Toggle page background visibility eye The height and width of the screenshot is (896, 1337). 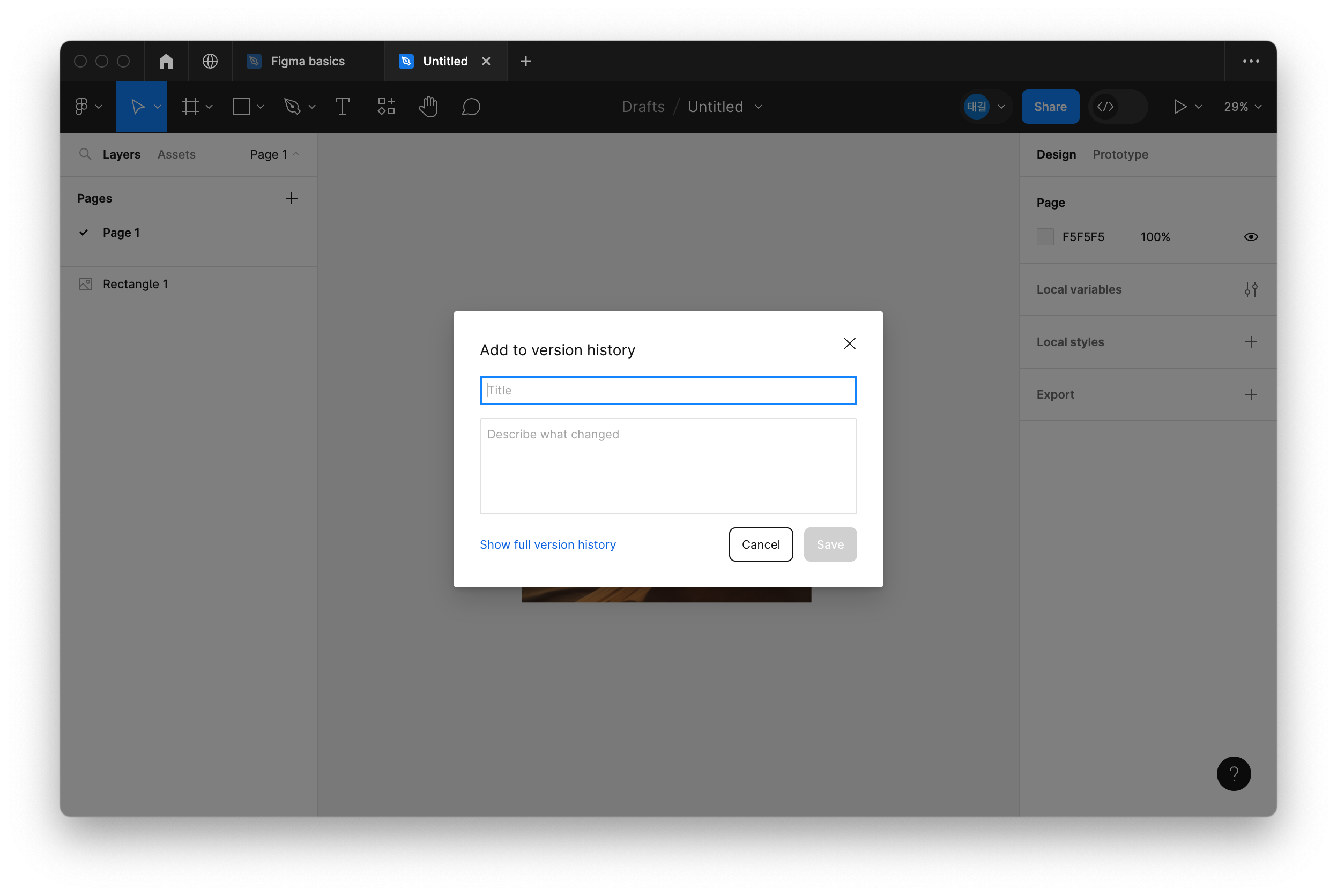tap(1251, 237)
